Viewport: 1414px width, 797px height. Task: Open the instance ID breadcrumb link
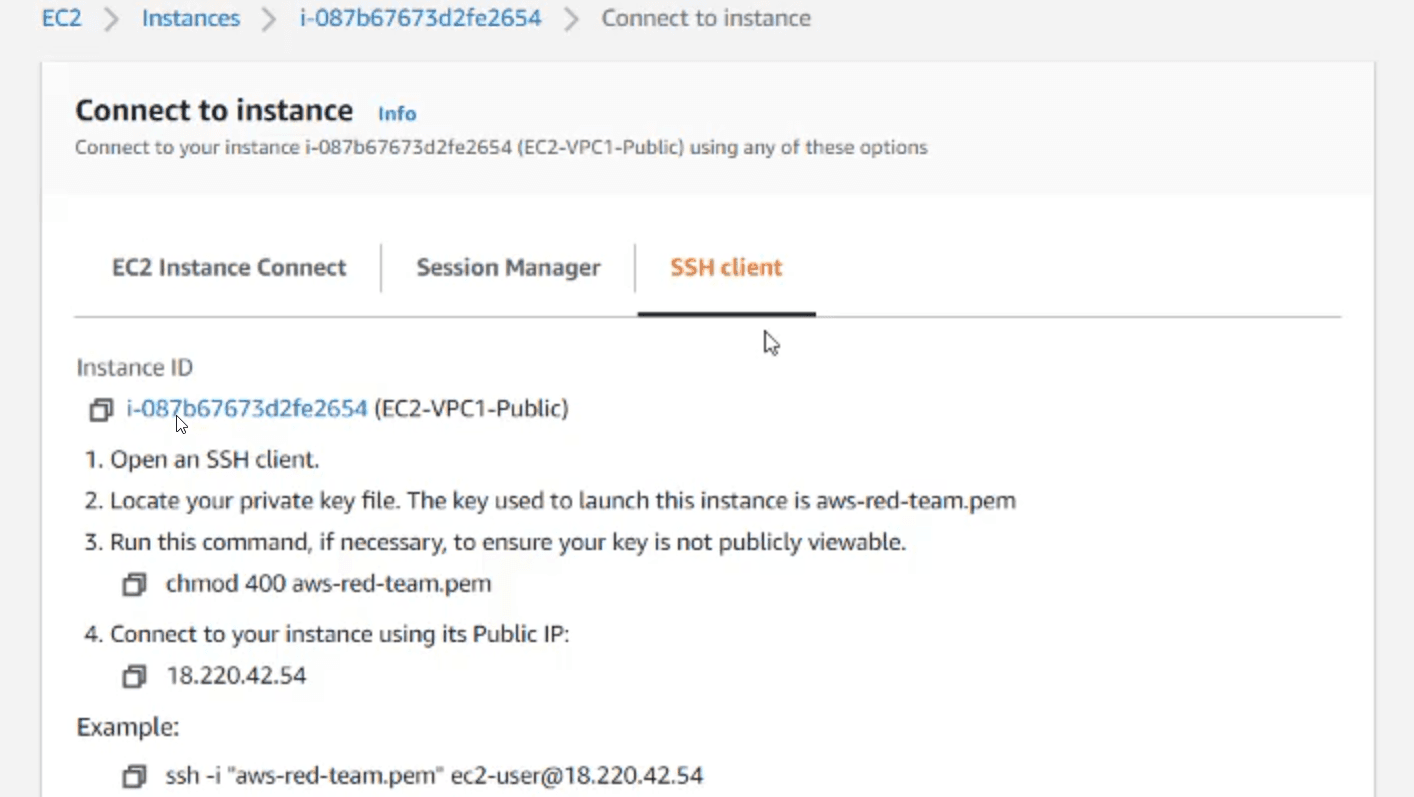(420, 18)
